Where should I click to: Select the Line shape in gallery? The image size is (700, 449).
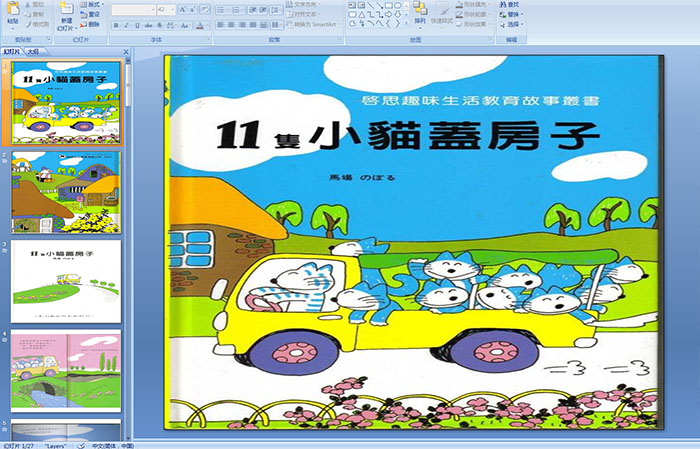pyautogui.click(x=371, y=5)
